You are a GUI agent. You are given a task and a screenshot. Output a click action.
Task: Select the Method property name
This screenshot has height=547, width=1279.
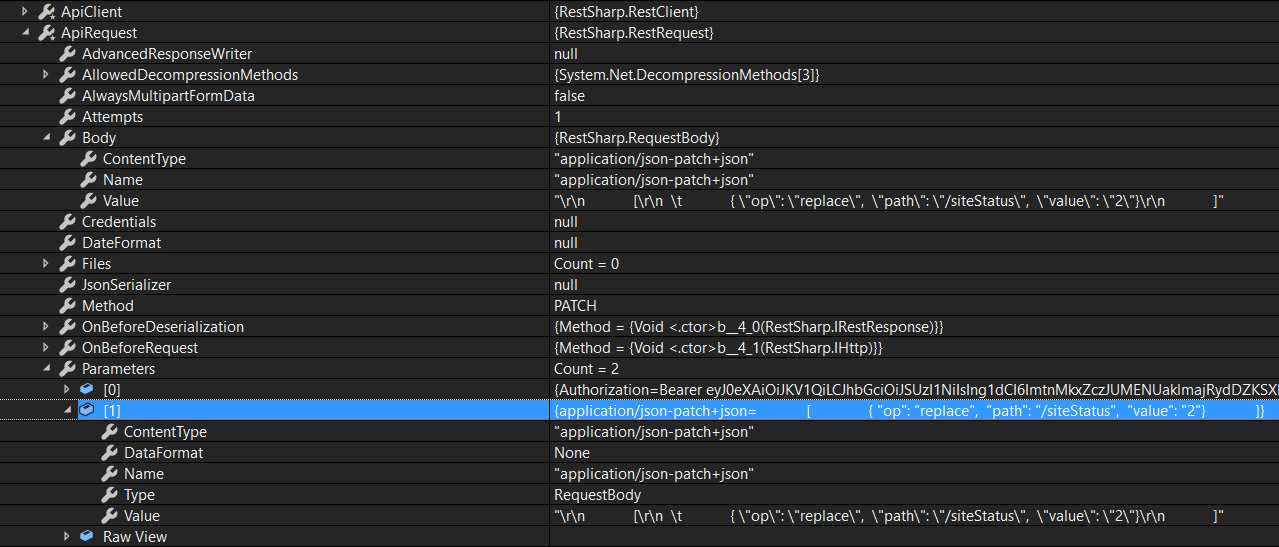tap(107, 306)
